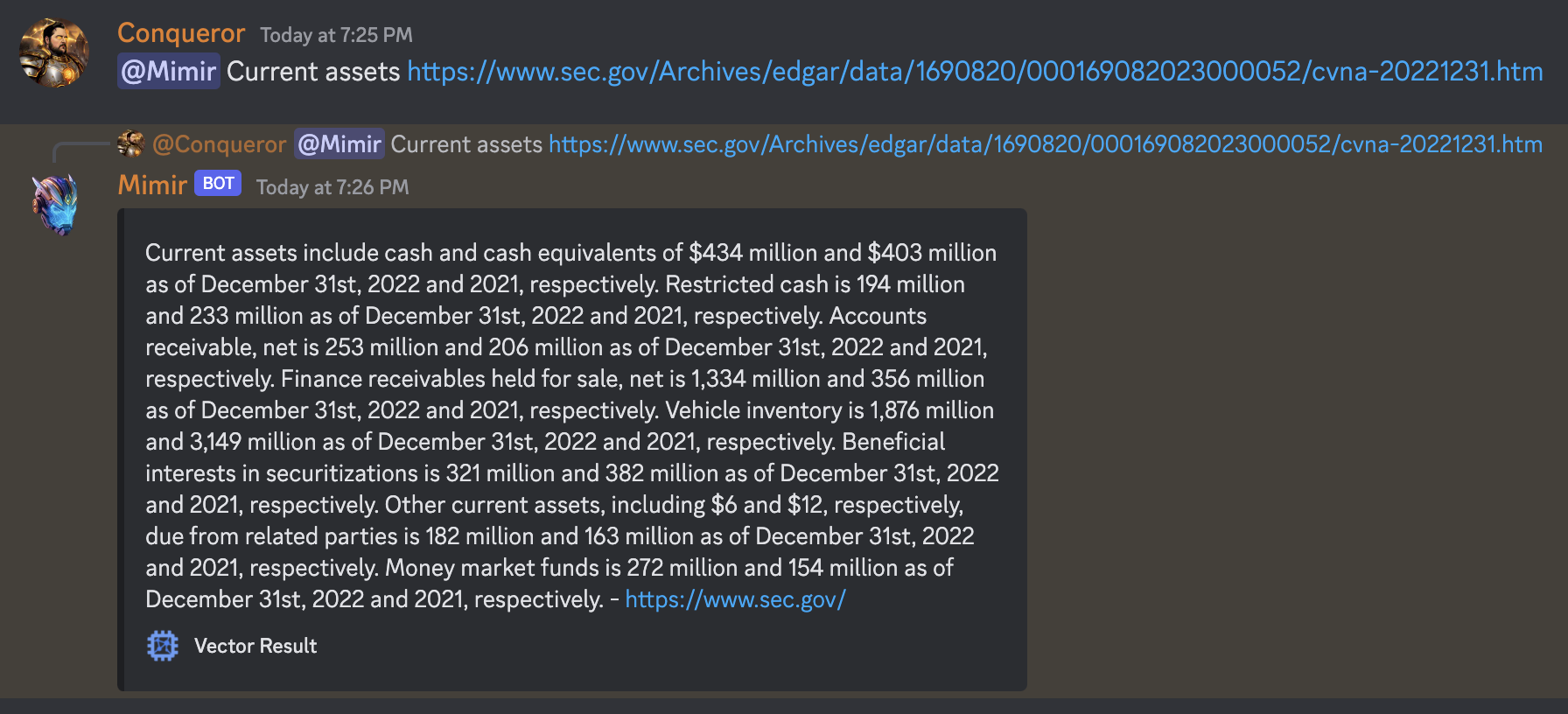Click the @Mimir mention in reply preview
Image resolution: width=1568 pixels, height=714 pixels.
click(339, 143)
